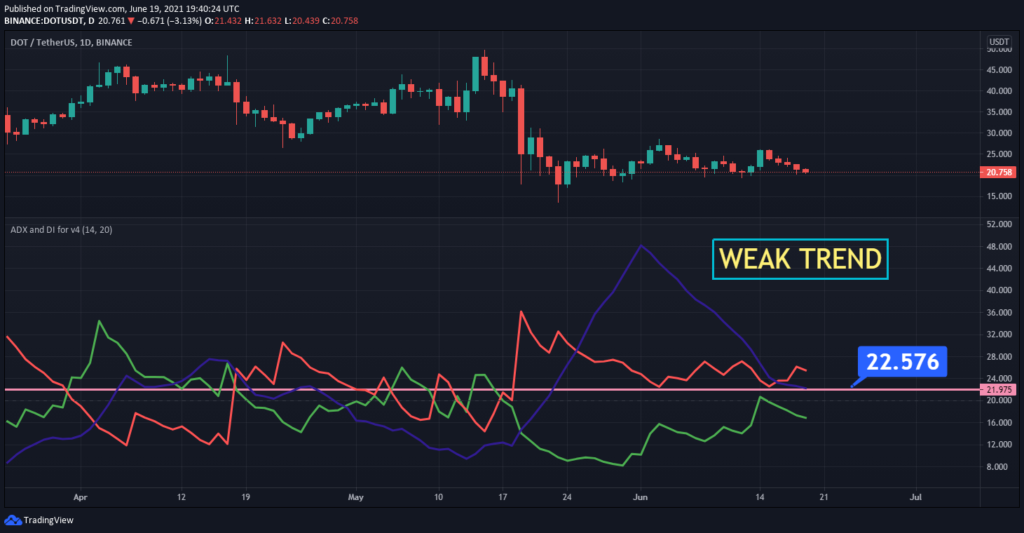Image resolution: width=1024 pixels, height=533 pixels.
Task: Click the change value −0.671 (−3.13%)
Action: click(x=169, y=21)
